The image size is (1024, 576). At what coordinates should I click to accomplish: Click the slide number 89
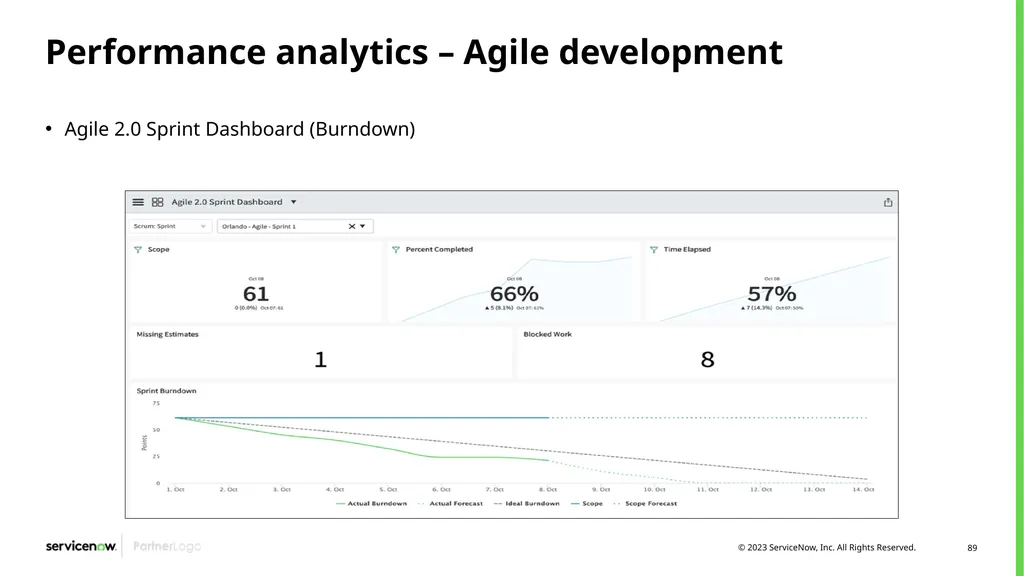point(972,548)
